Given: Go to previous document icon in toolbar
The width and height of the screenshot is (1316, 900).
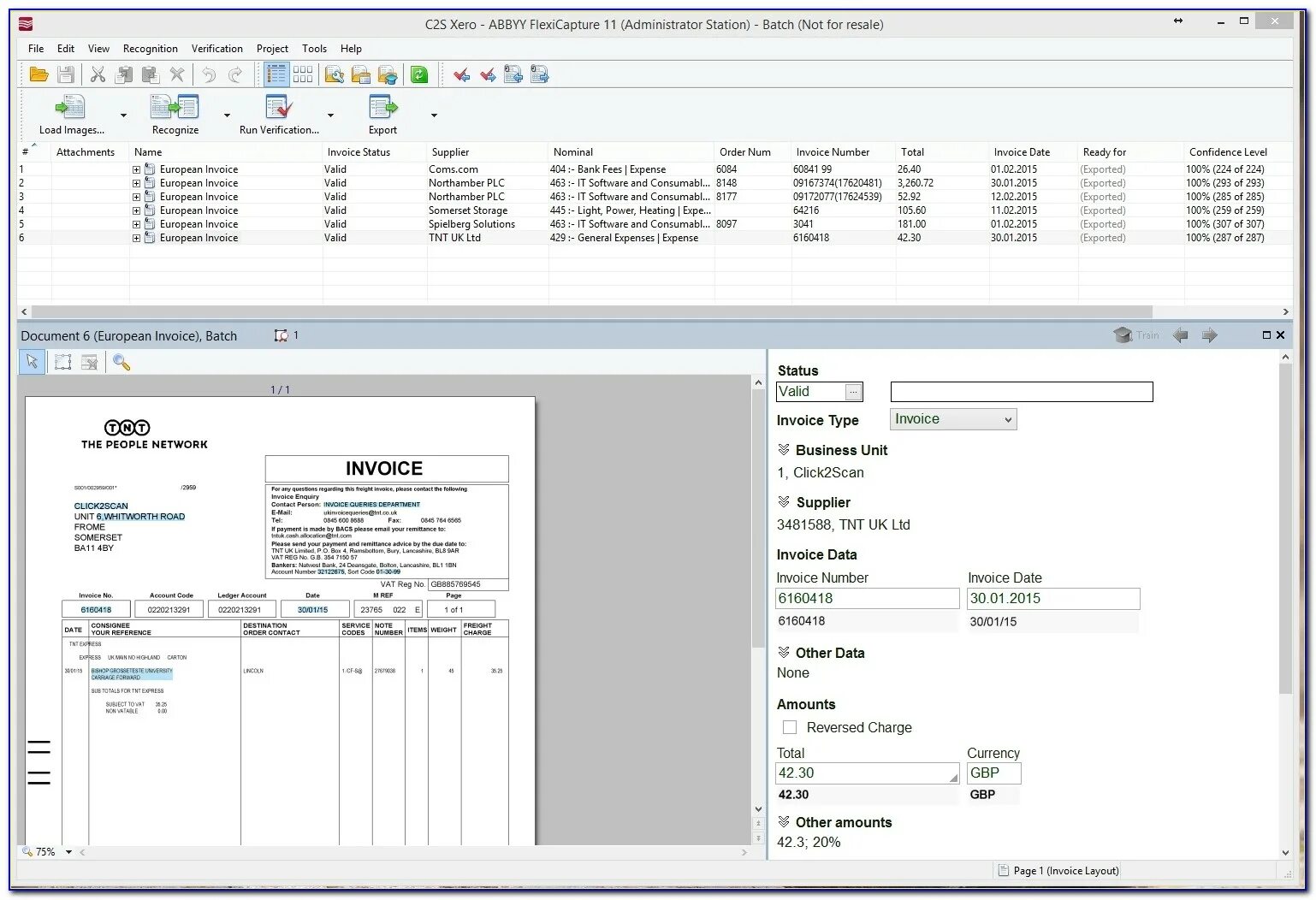Looking at the screenshot, I should tap(513, 75).
